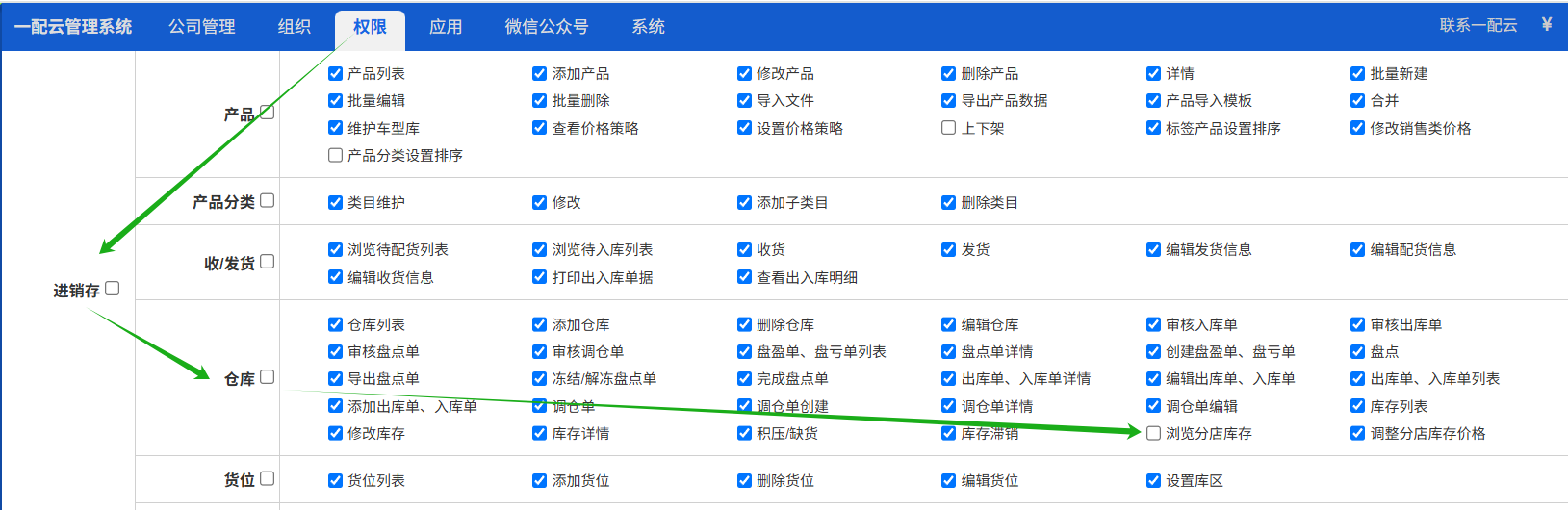
Task: Toggle the 进销存 select-all checkbox
Action: pos(113,289)
